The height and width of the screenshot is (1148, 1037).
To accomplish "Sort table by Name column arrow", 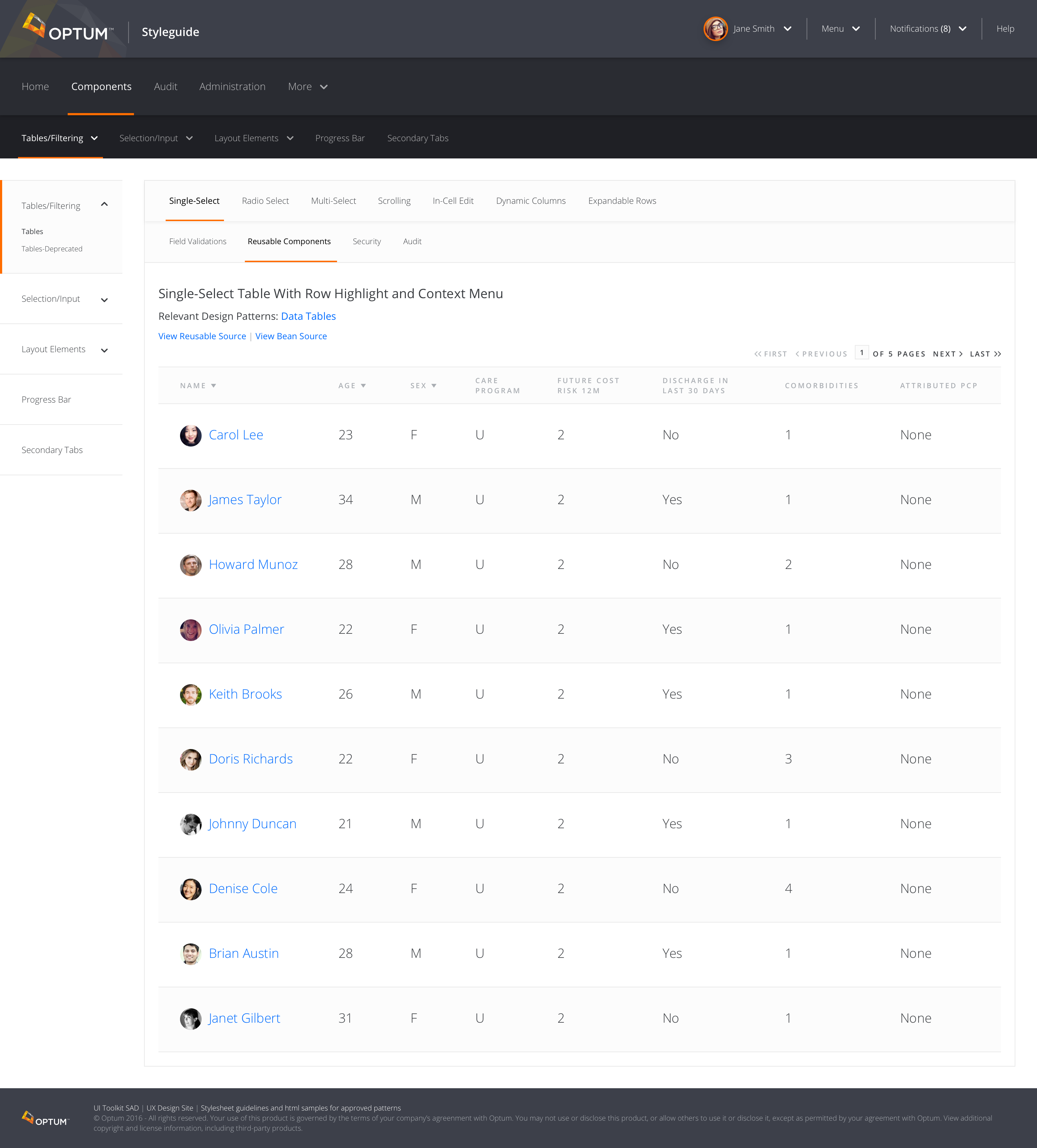I will (x=214, y=386).
